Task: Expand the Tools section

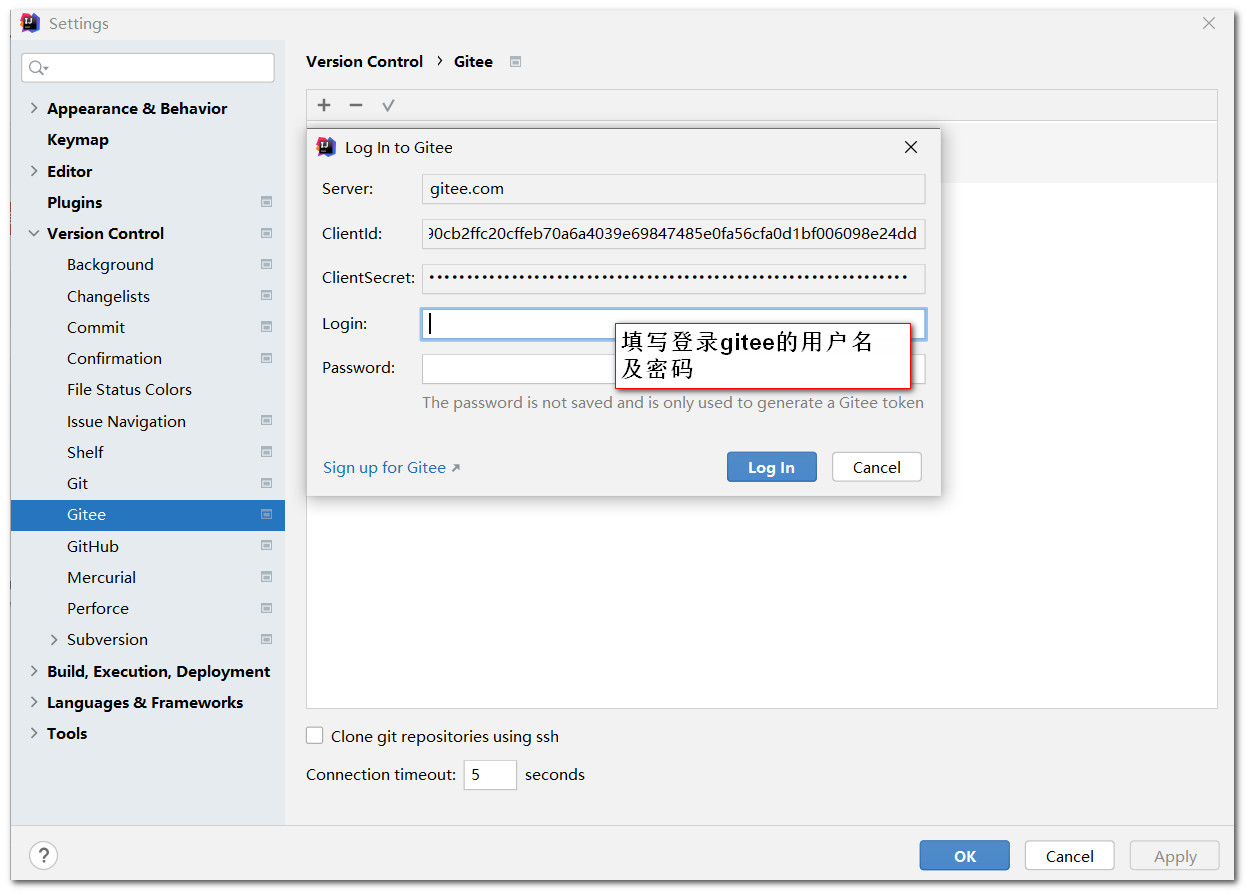Action: pos(34,733)
